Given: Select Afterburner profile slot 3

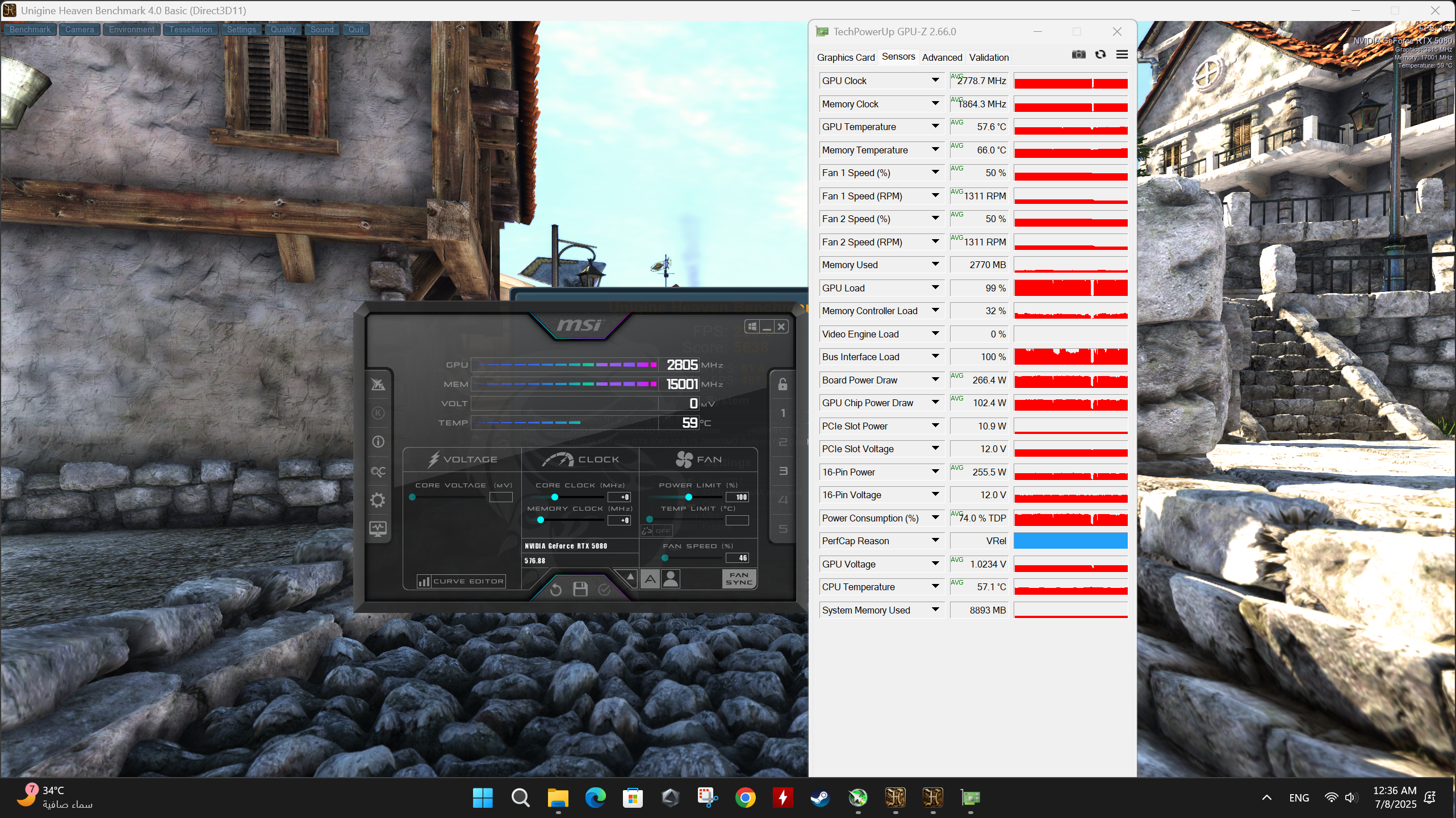Looking at the screenshot, I should coord(783,471).
